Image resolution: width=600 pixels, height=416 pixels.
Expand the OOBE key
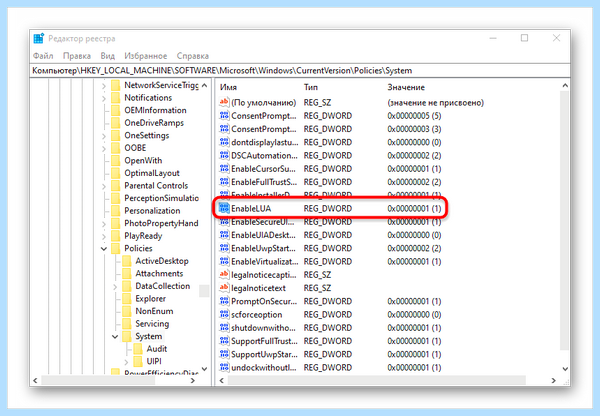point(104,148)
